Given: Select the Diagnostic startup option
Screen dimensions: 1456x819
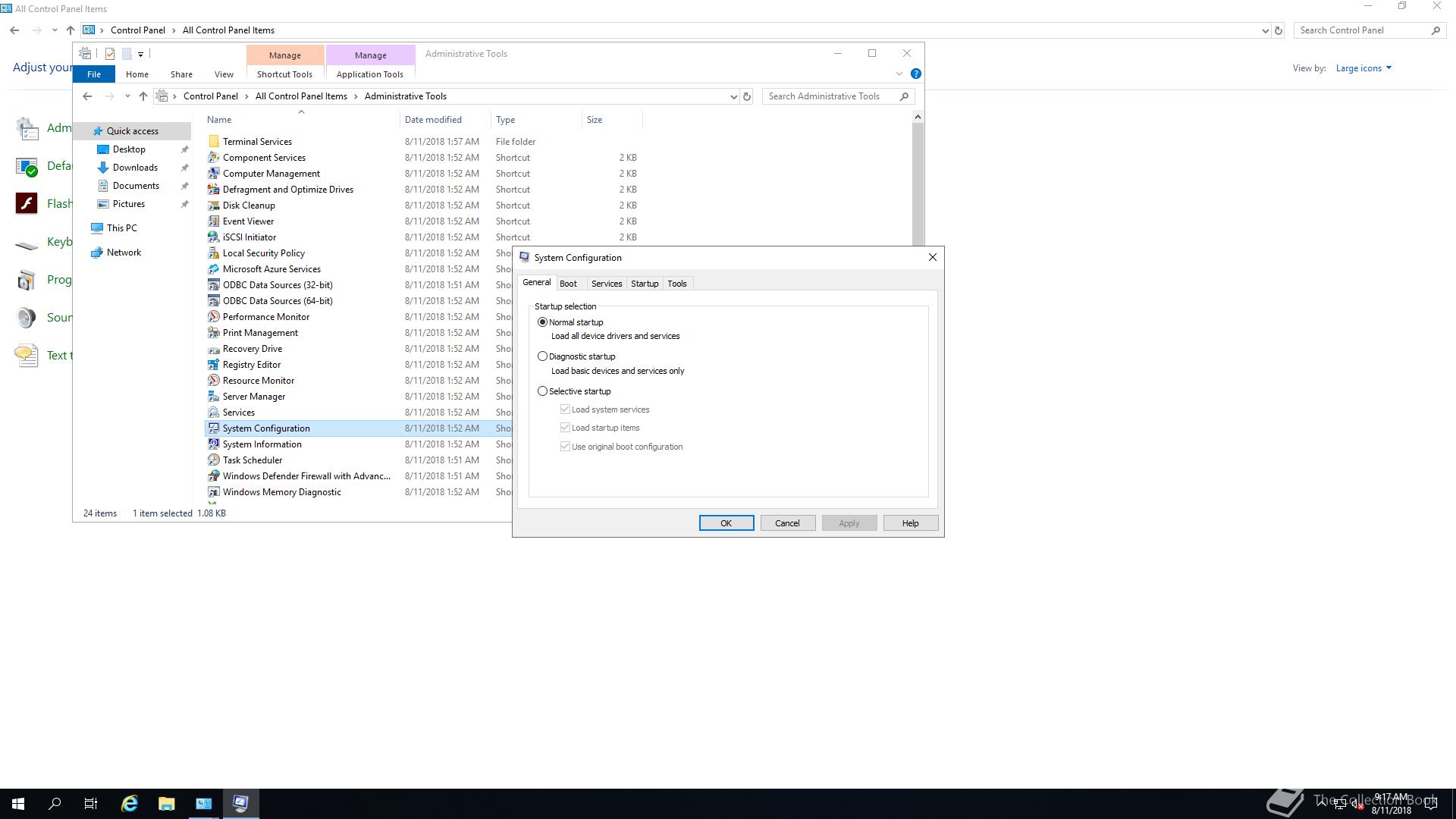Looking at the screenshot, I should [x=542, y=356].
